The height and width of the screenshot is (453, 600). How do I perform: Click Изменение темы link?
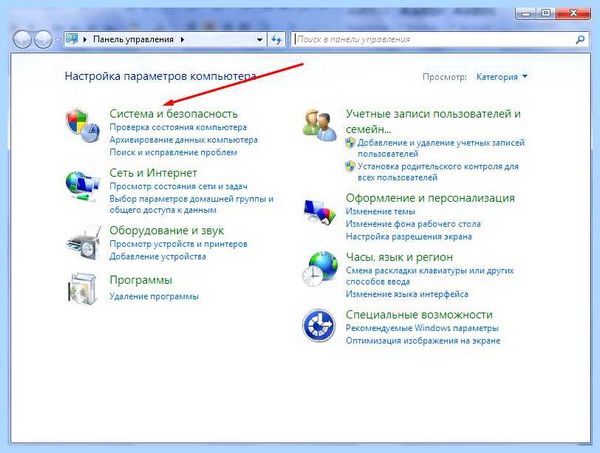pos(380,211)
